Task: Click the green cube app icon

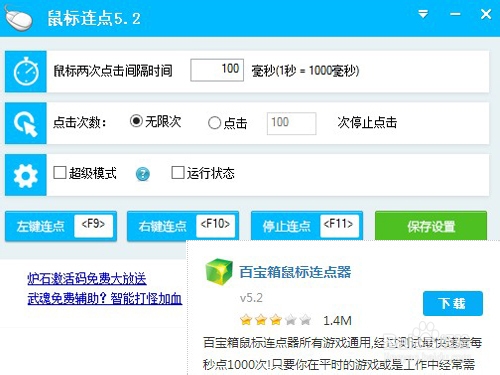Action: pos(219,272)
